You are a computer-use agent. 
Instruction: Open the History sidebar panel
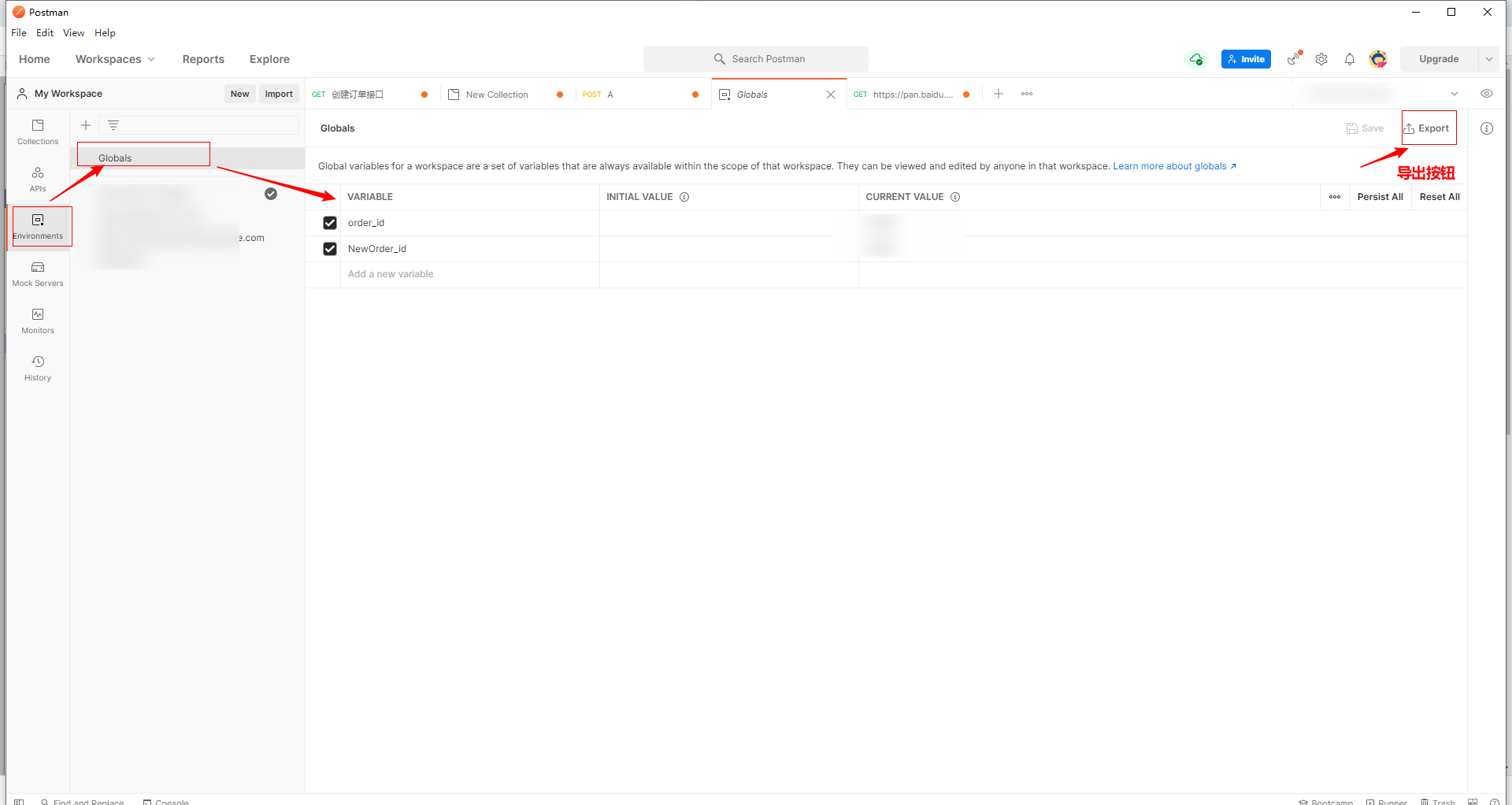click(38, 369)
